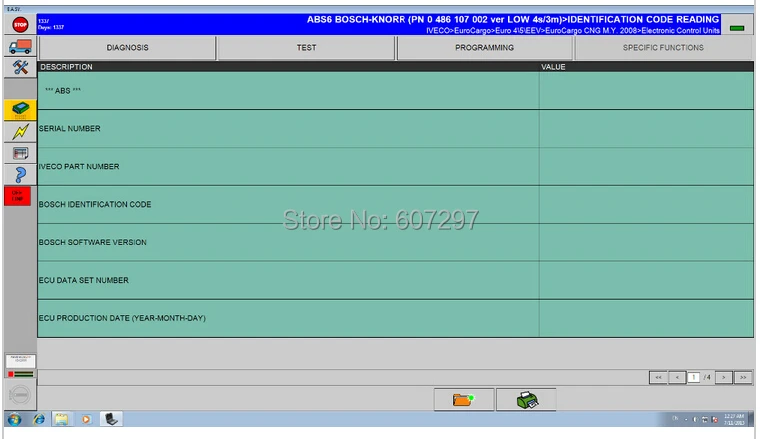760x439 pixels.
Task: Select the IVECO PART NUMBER row
Action: pyautogui.click(x=396, y=167)
